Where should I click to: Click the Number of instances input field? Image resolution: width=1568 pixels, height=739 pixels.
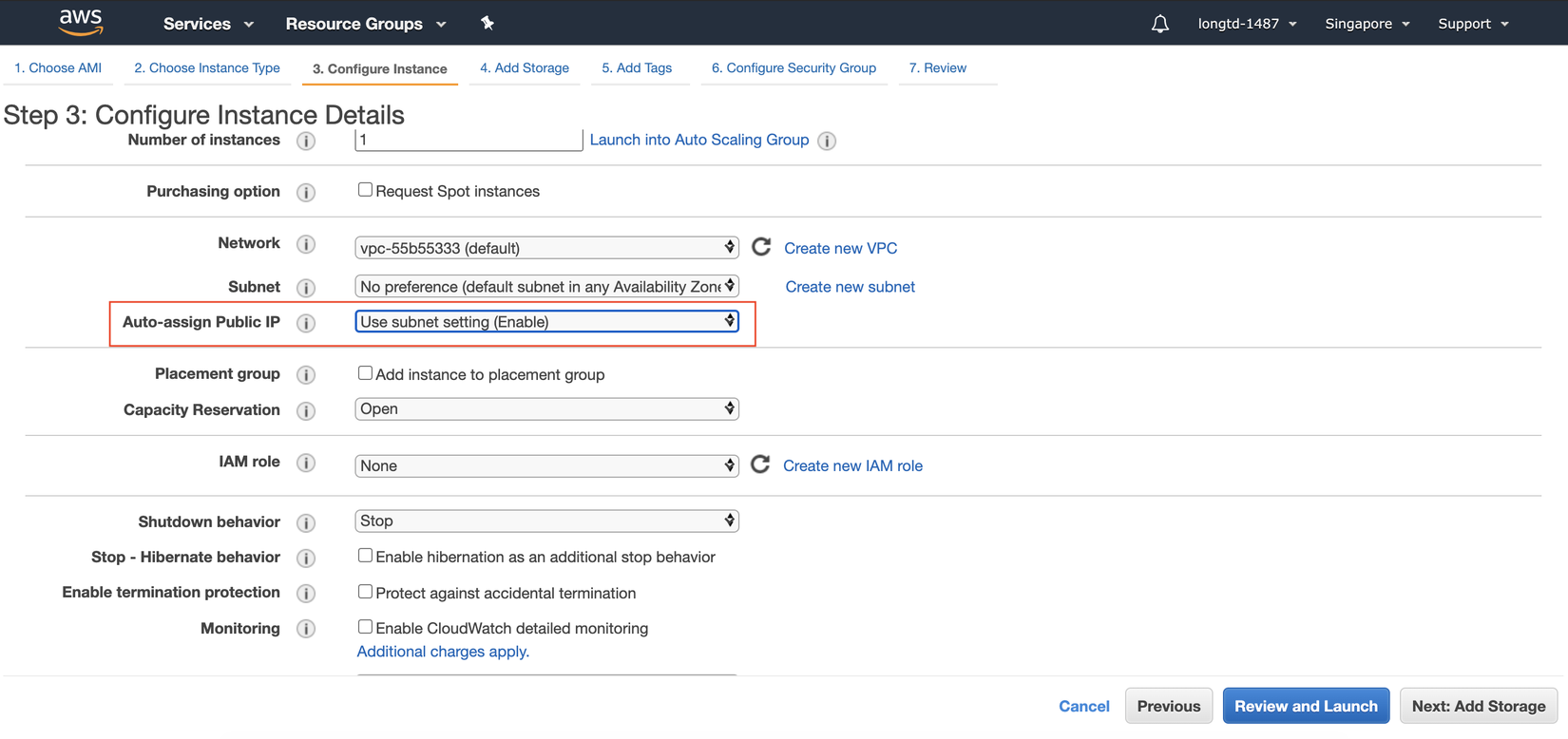tap(468, 140)
